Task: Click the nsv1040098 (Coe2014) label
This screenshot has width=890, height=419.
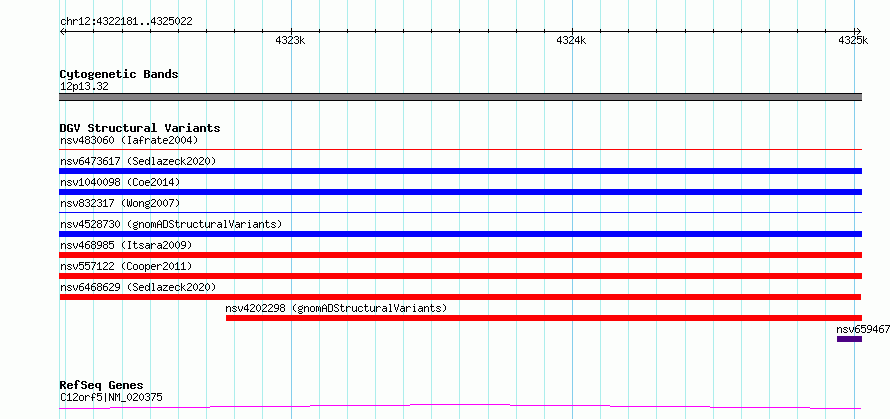Action: (120, 182)
